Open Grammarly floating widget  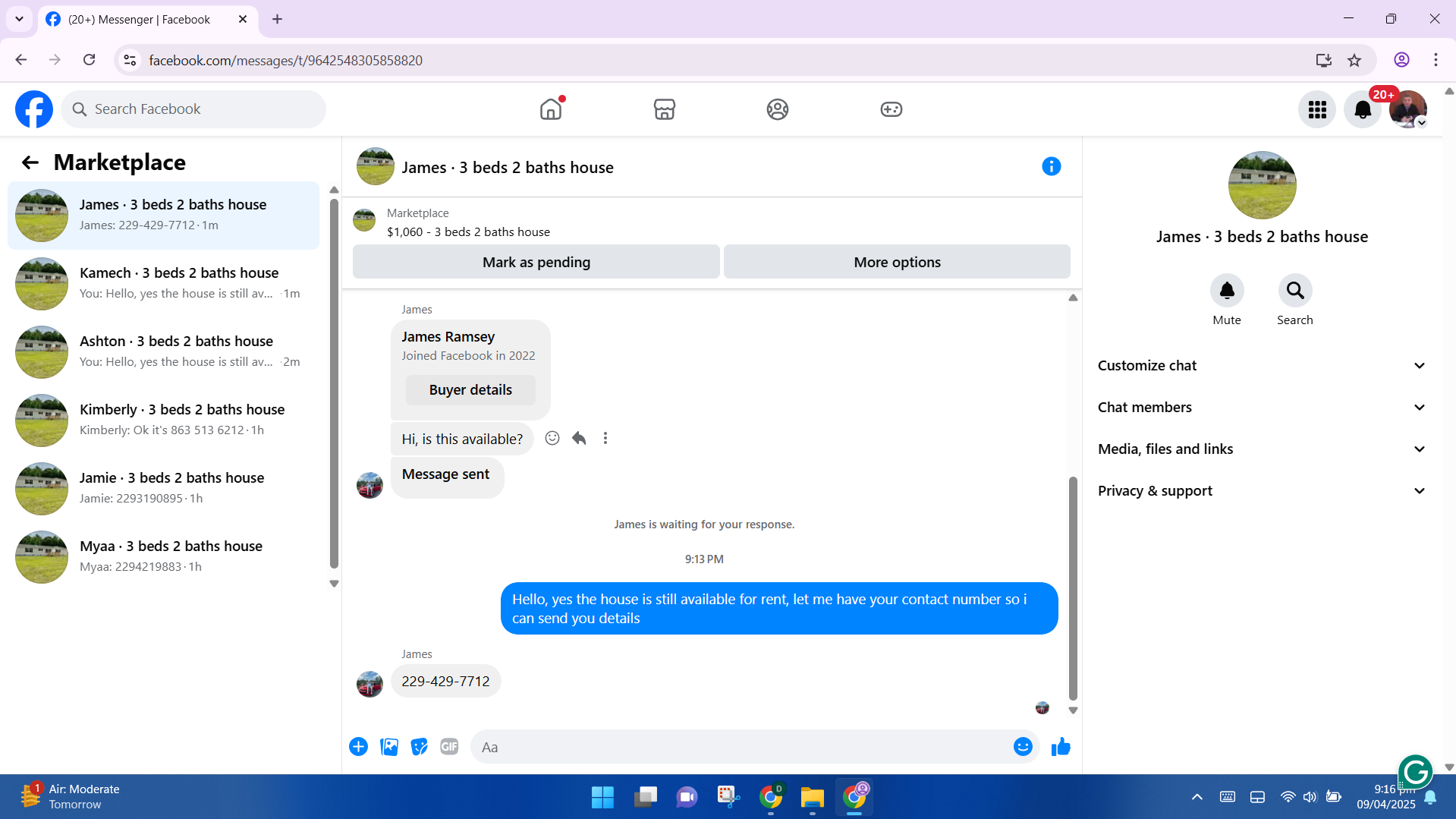(1415, 772)
